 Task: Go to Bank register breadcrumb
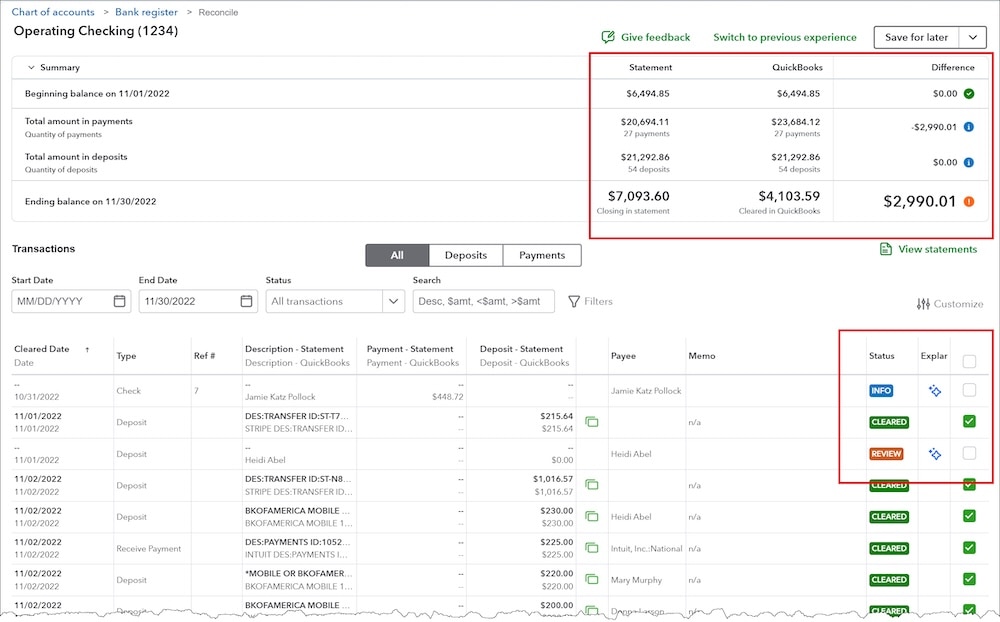click(146, 12)
